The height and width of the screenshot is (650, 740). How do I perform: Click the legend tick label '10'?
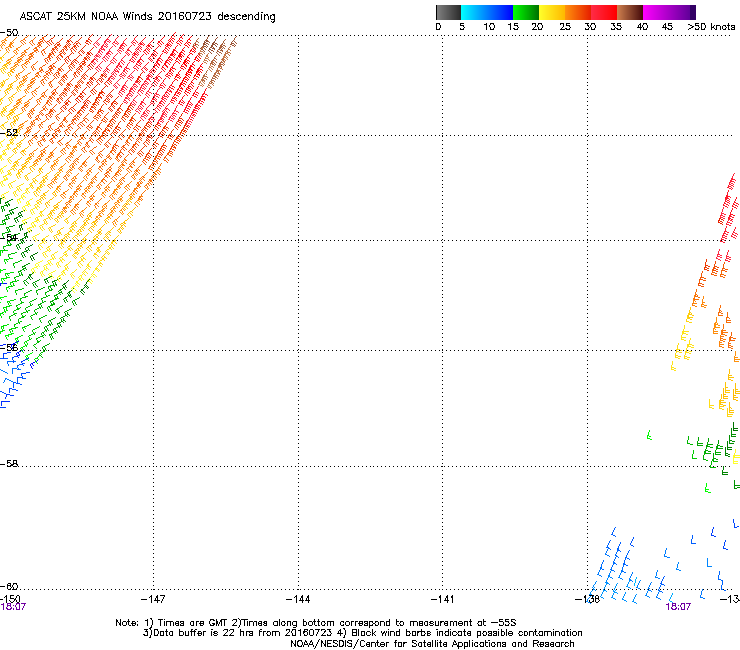click(x=489, y=27)
